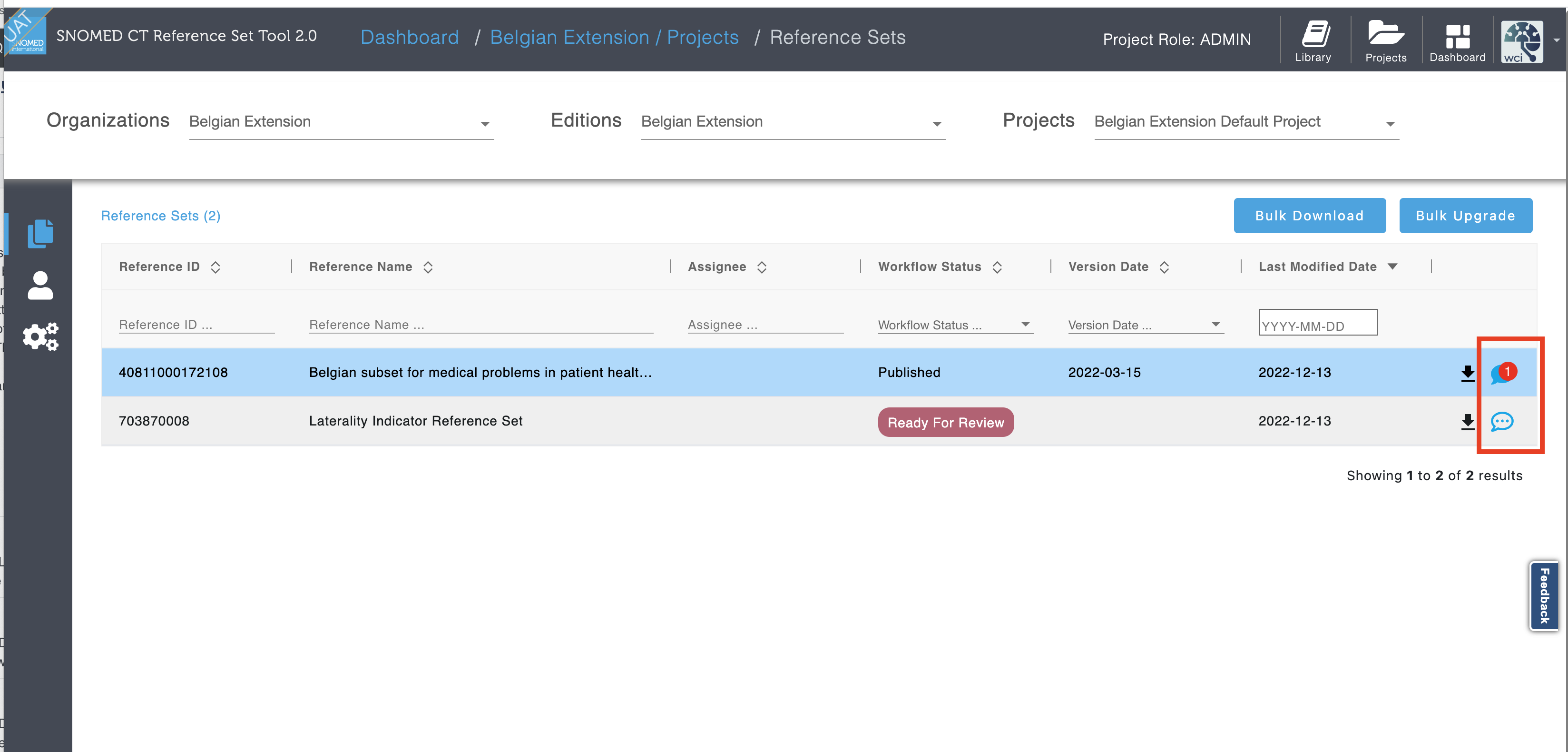Image resolution: width=1568 pixels, height=752 pixels.
Task: Open the settings gears icon in the sidebar
Action: [41, 336]
